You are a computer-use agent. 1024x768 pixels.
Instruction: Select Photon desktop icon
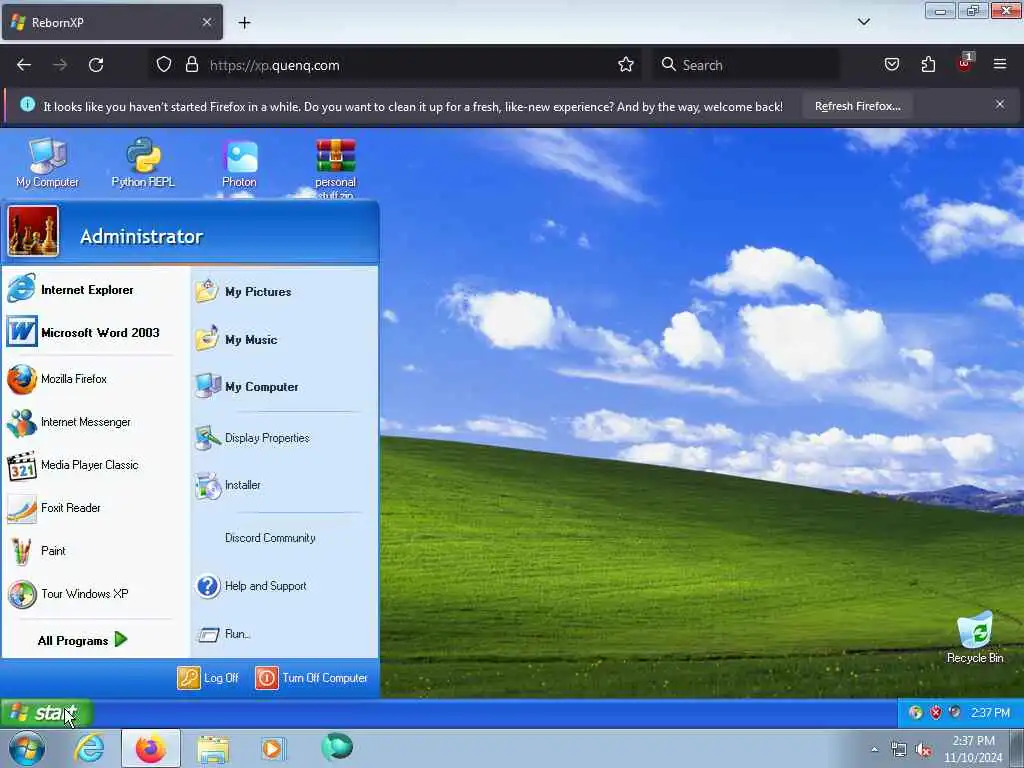(239, 163)
